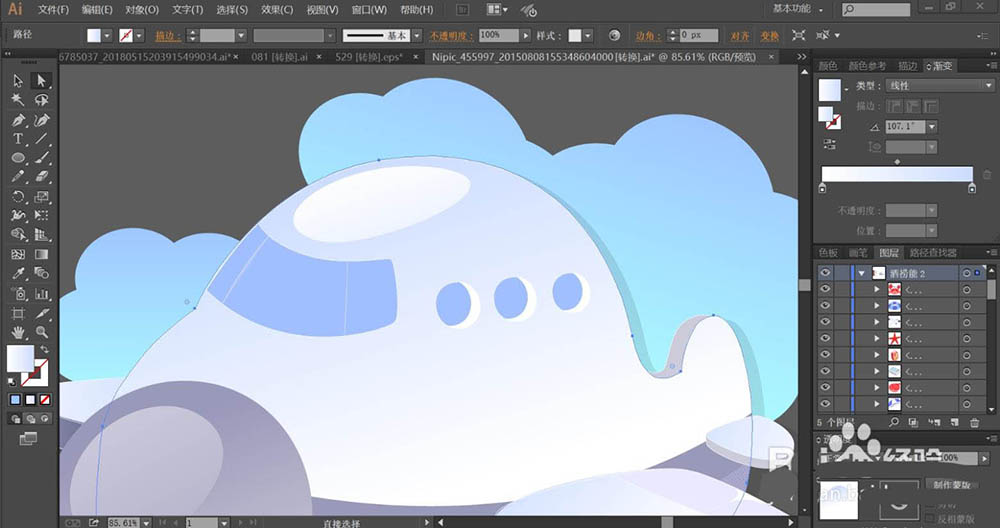The image size is (1000, 528).
Task: Select the Blend tool
Action: pyautogui.click(x=42, y=274)
